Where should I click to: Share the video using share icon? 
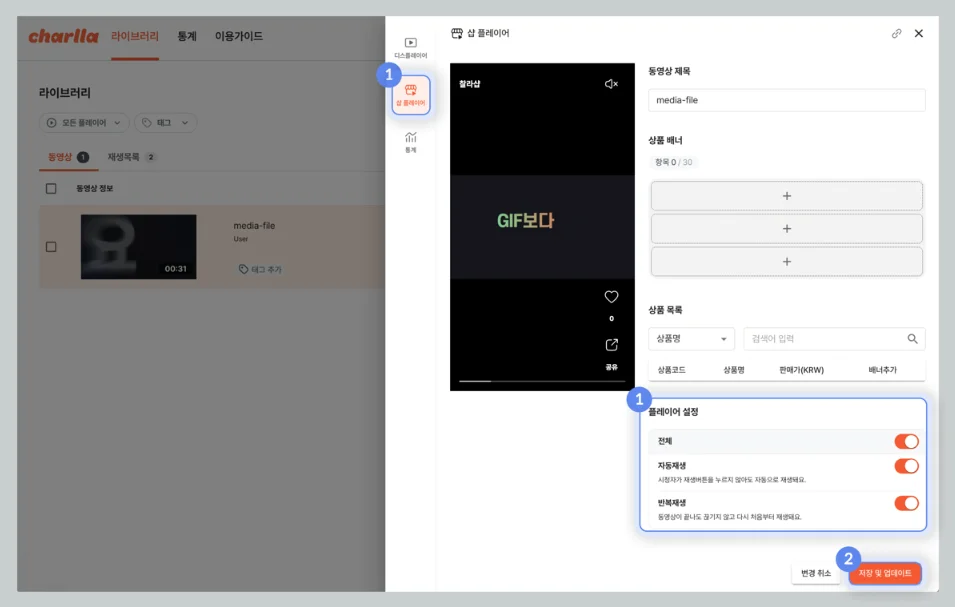click(x=611, y=345)
